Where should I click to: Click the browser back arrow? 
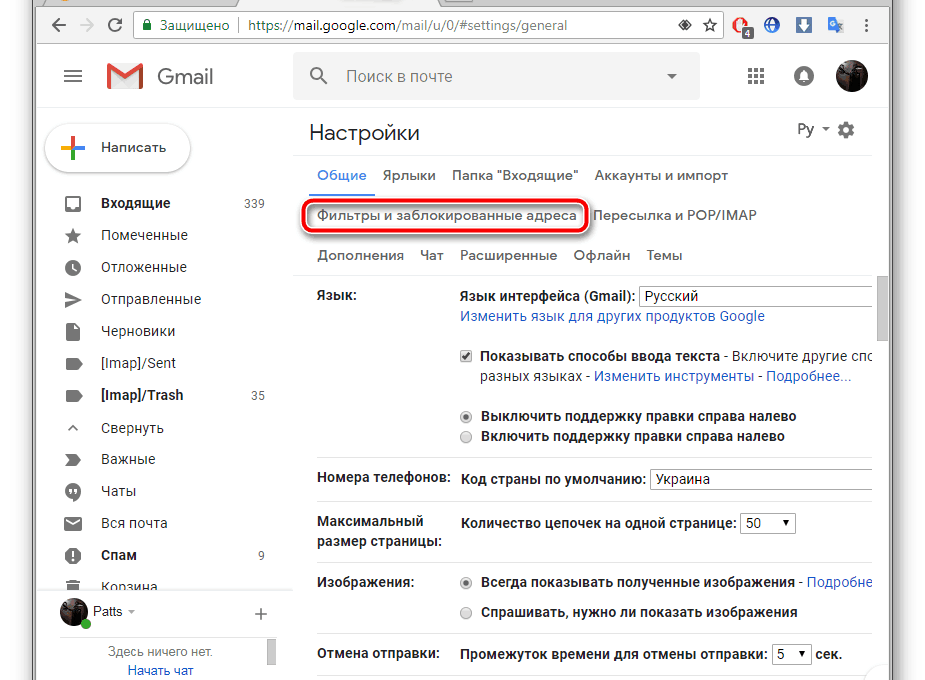click(59, 25)
